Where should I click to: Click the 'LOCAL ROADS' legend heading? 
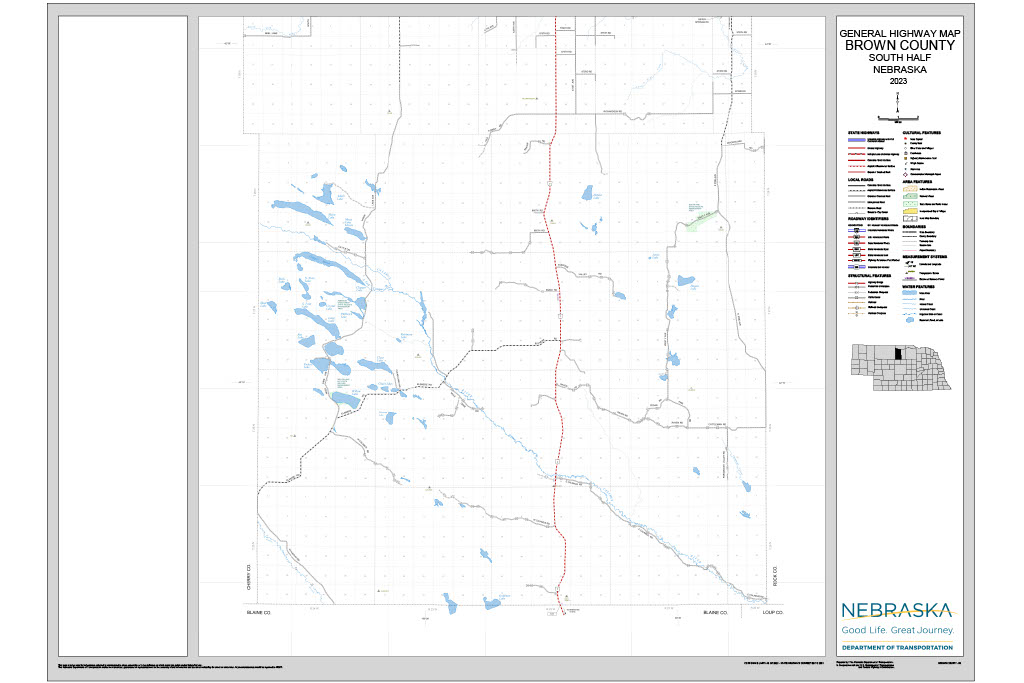click(861, 180)
